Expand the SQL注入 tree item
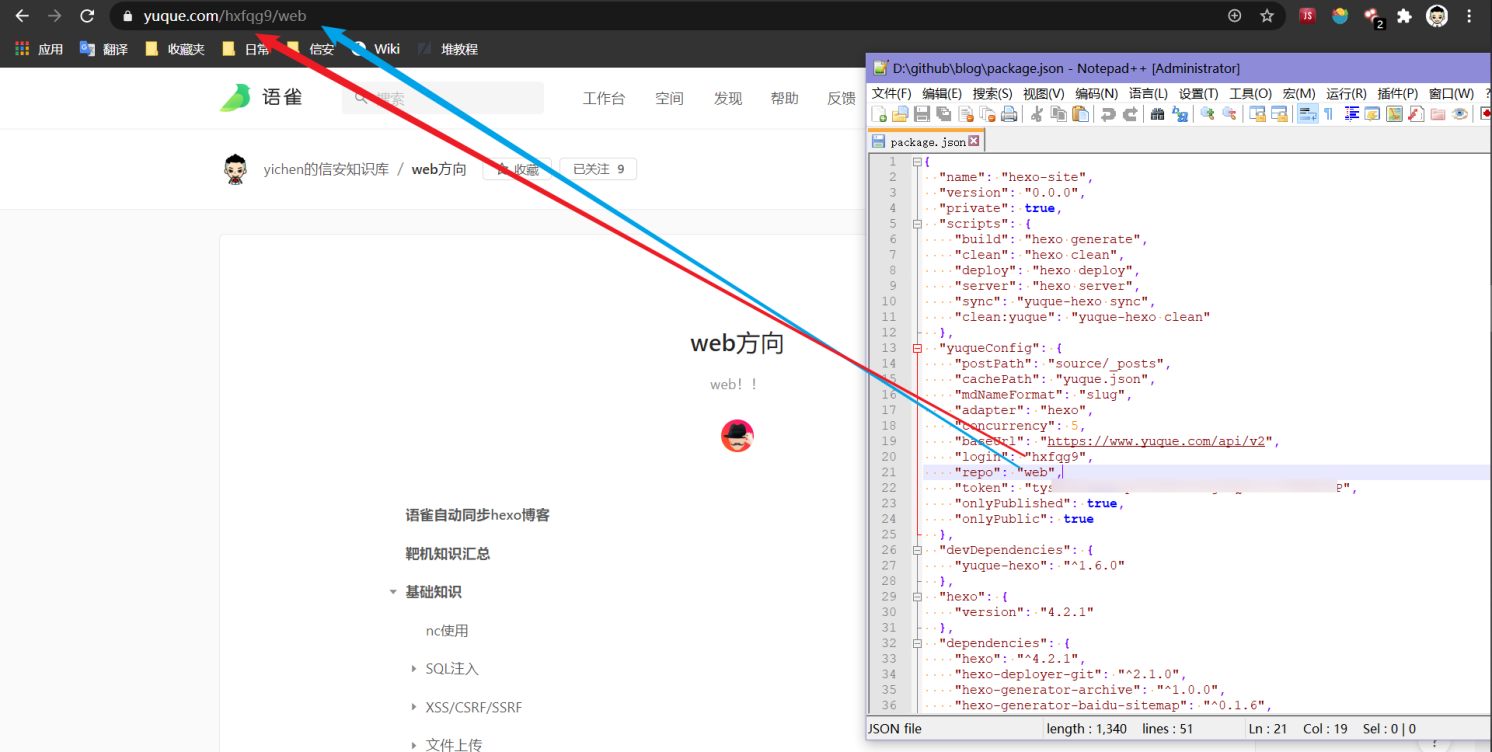This screenshot has width=1492, height=752. (x=414, y=669)
